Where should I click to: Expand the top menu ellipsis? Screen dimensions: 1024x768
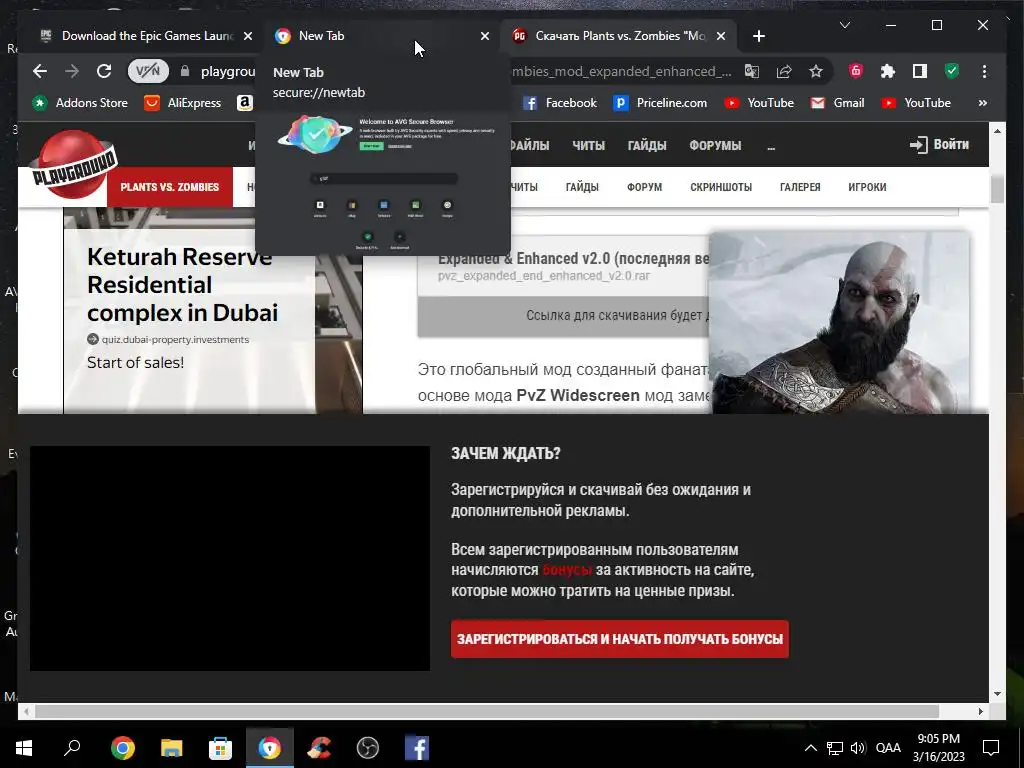pos(771,146)
